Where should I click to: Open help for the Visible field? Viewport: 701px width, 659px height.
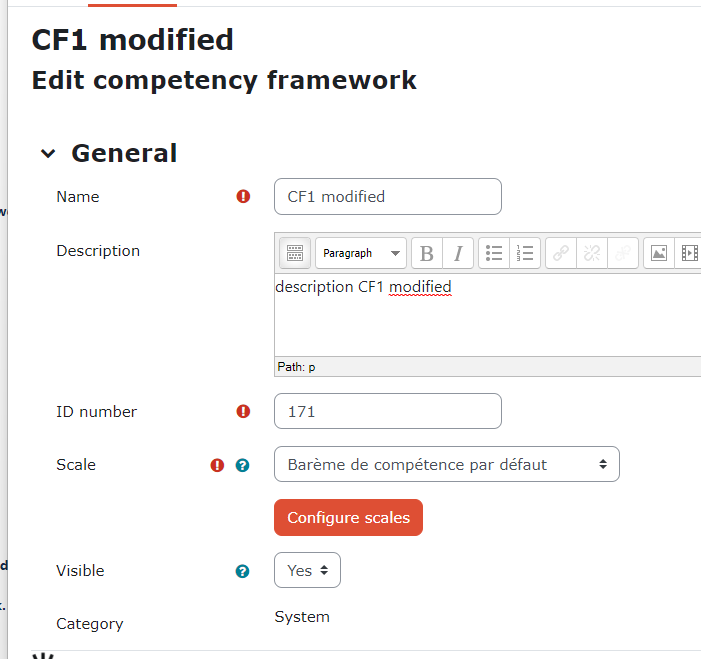pos(242,571)
